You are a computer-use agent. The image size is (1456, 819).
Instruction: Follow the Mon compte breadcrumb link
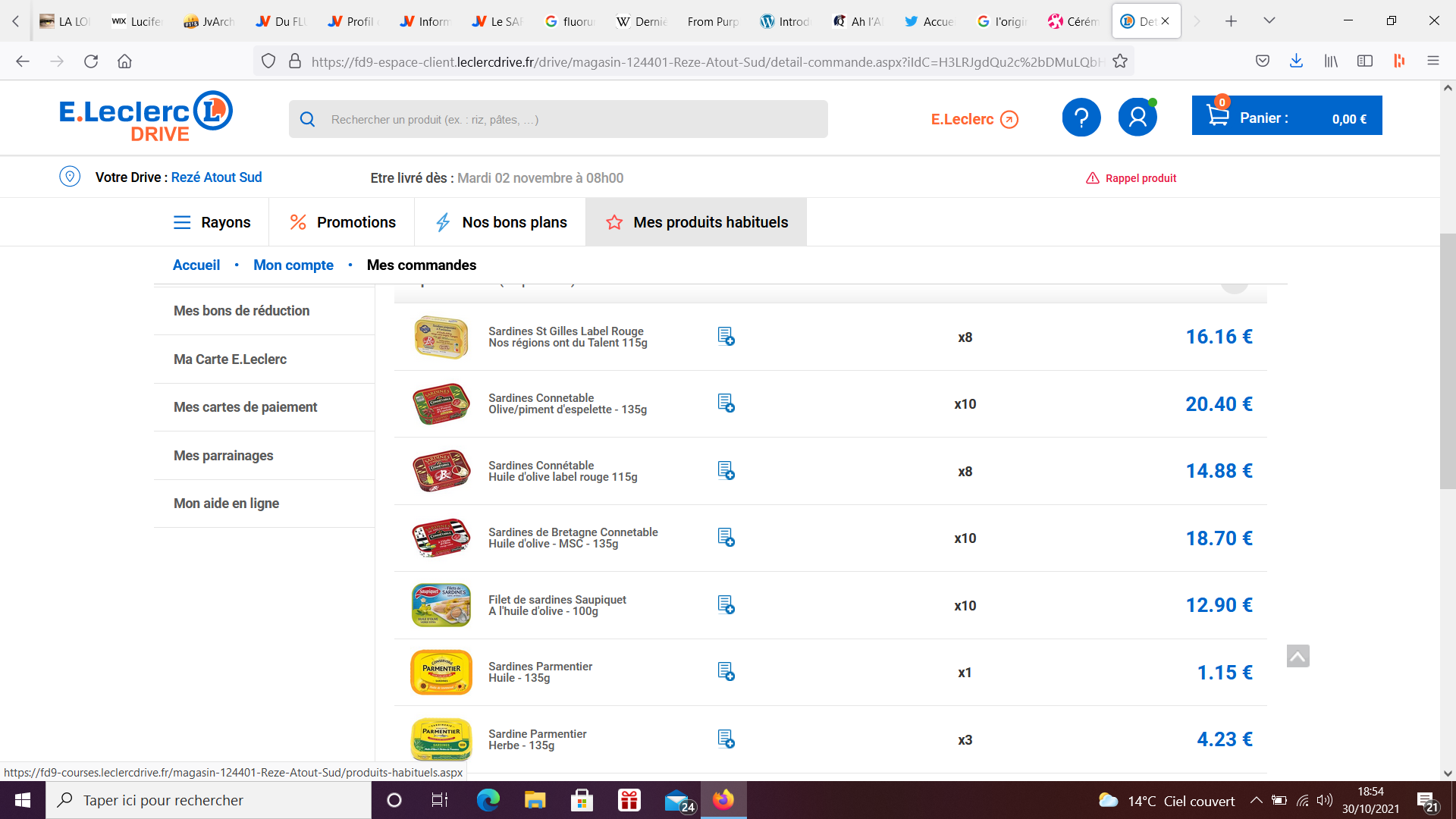pos(293,265)
